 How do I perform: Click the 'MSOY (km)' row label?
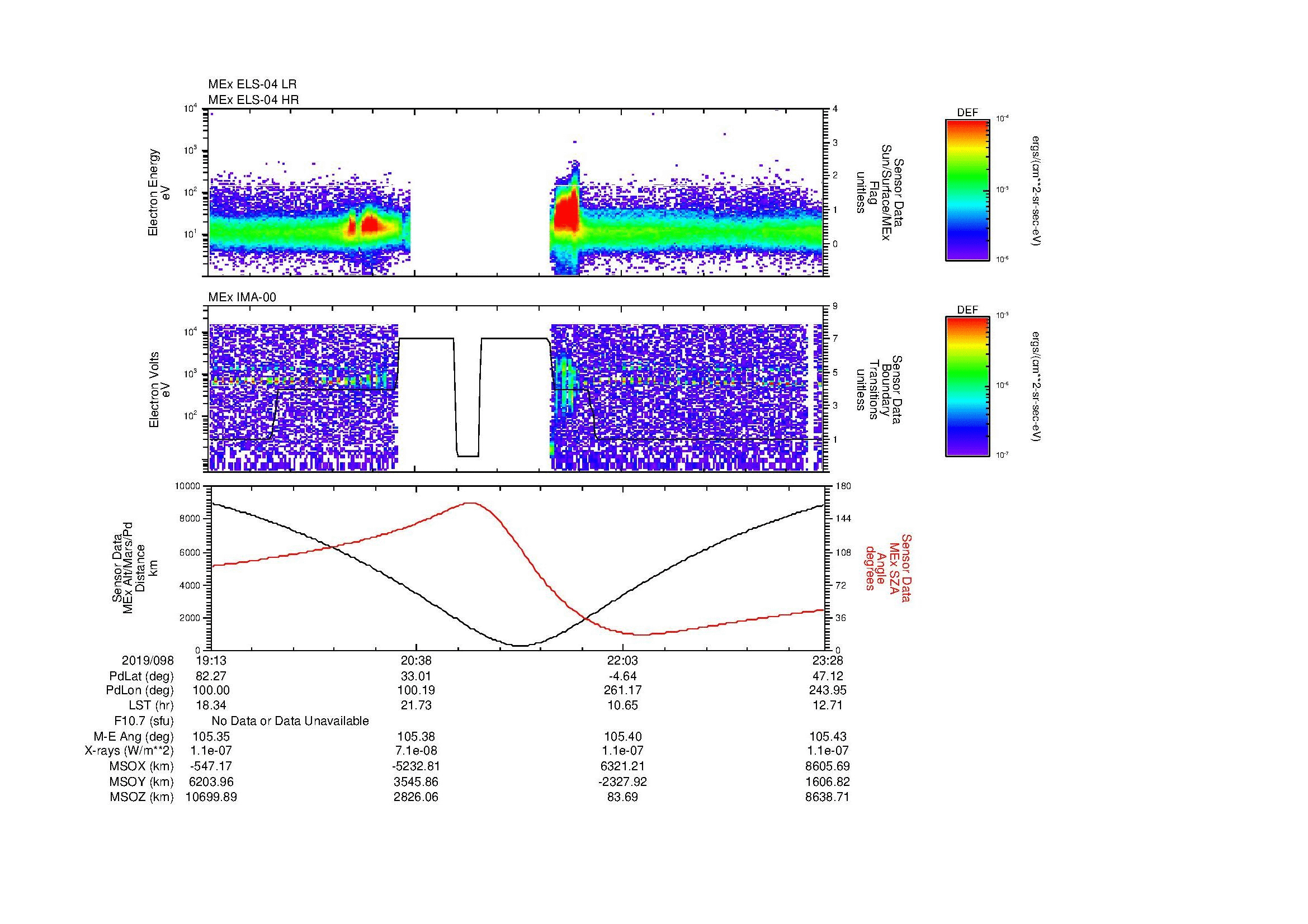(x=142, y=781)
